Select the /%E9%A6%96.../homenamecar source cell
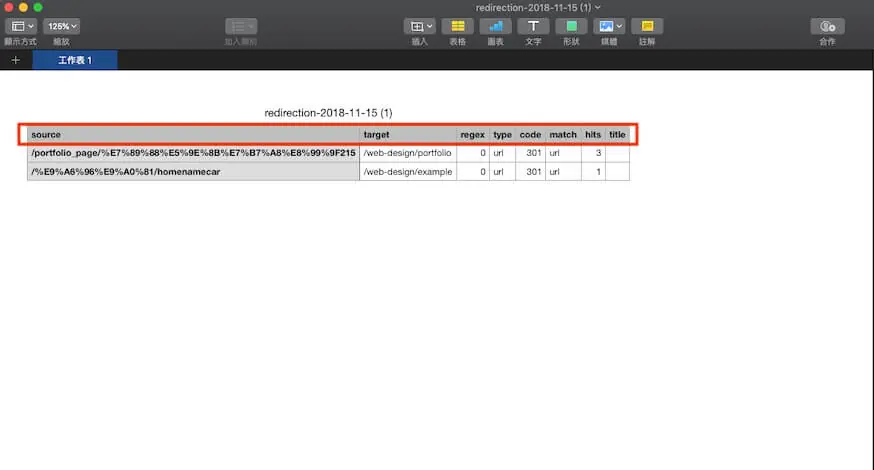 coord(193,172)
